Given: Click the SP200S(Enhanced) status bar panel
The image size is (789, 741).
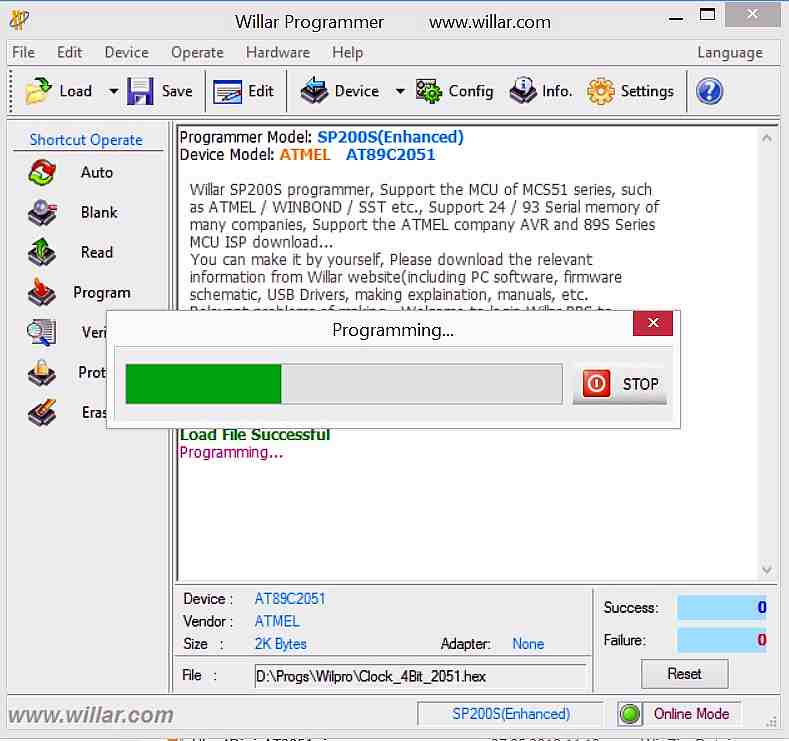Looking at the screenshot, I should (511, 714).
